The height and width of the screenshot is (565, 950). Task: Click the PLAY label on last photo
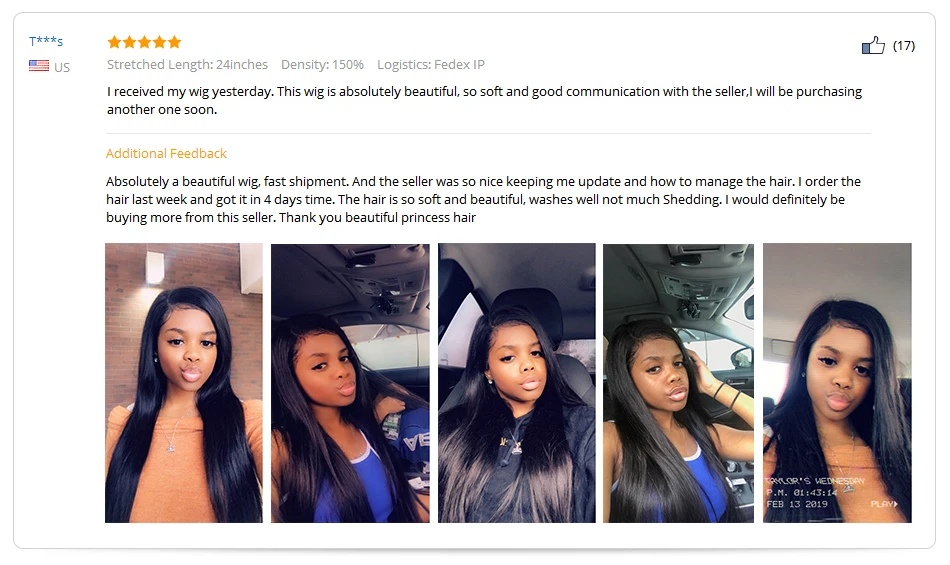pos(884,504)
